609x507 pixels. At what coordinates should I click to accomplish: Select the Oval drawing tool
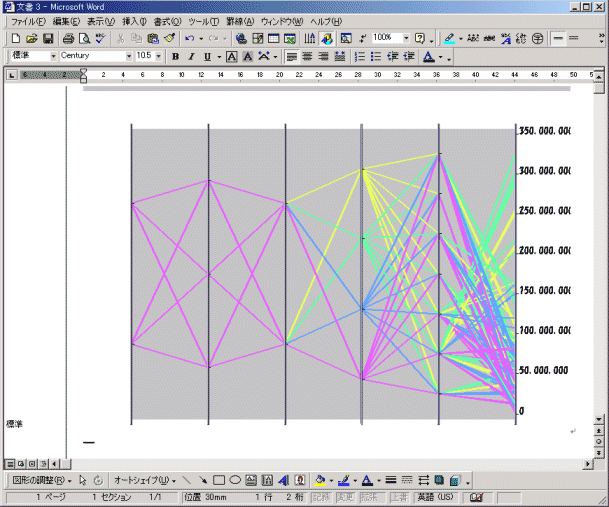click(235, 480)
